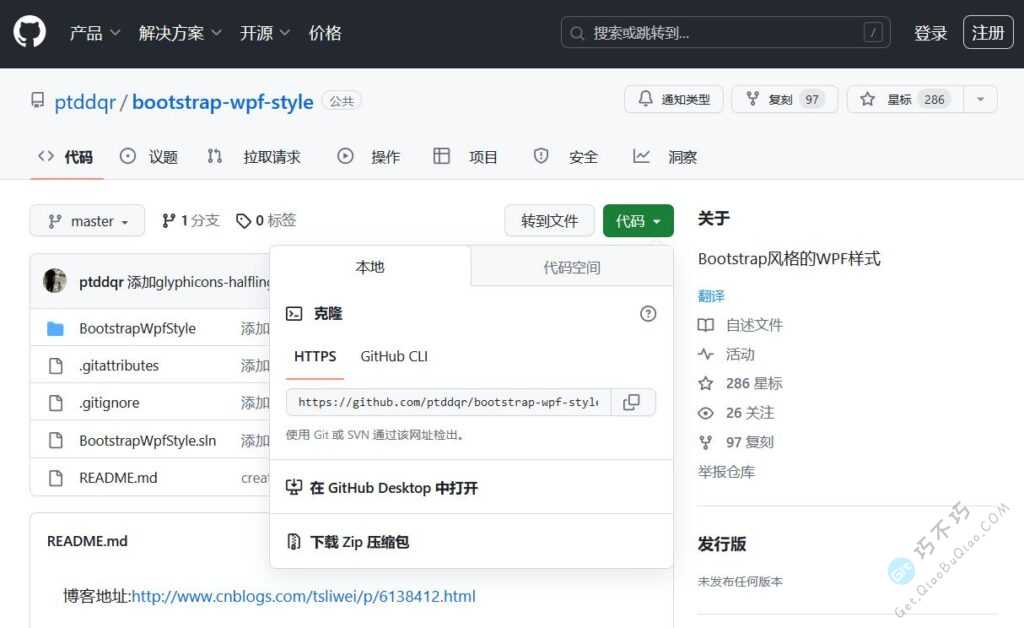View the 0 标签 tags link
This screenshot has height=628, width=1024.
(x=266, y=221)
